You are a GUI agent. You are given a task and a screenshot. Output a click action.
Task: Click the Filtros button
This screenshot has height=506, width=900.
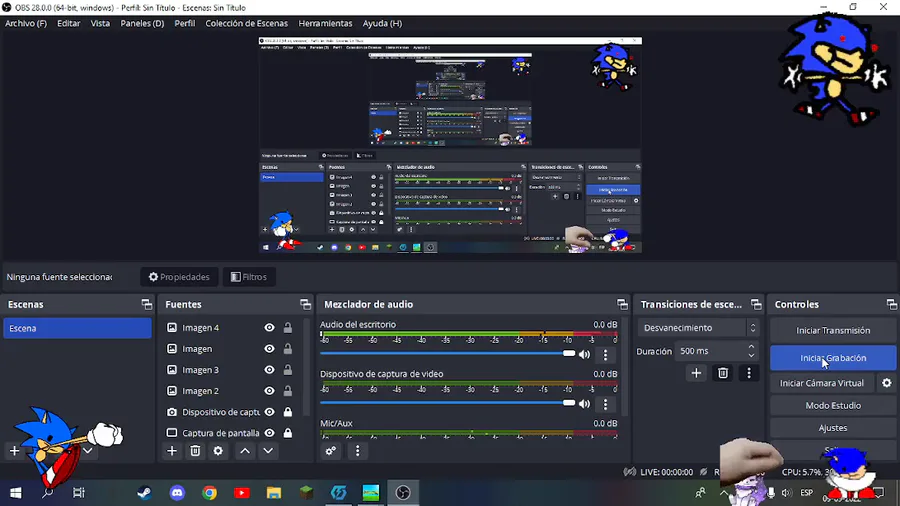[x=249, y=277]
